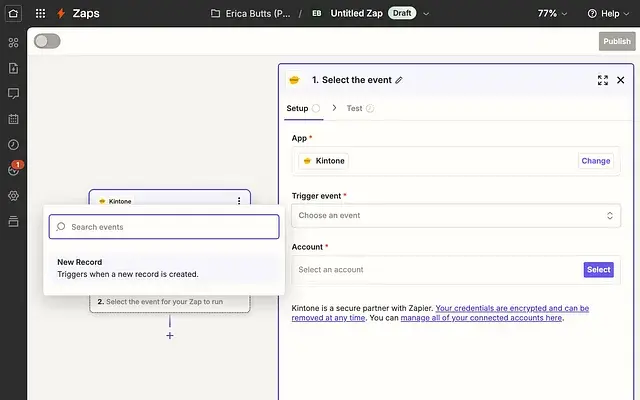Open the Trigger event dropdown
The height and width of the screenshot is (400, 640).
(x=457, y=215)
